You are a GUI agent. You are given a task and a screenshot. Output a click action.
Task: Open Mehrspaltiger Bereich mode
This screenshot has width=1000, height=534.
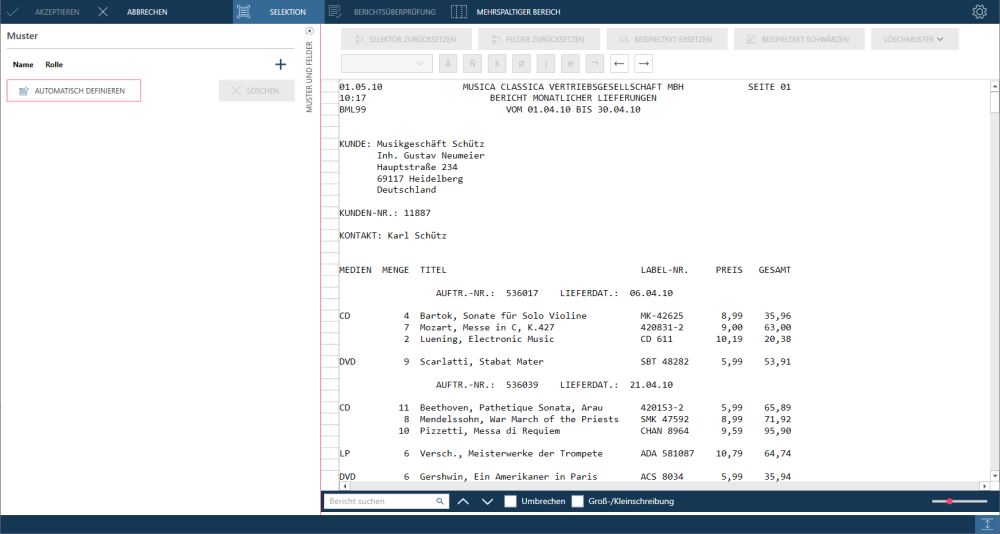(x=505, y=12)
